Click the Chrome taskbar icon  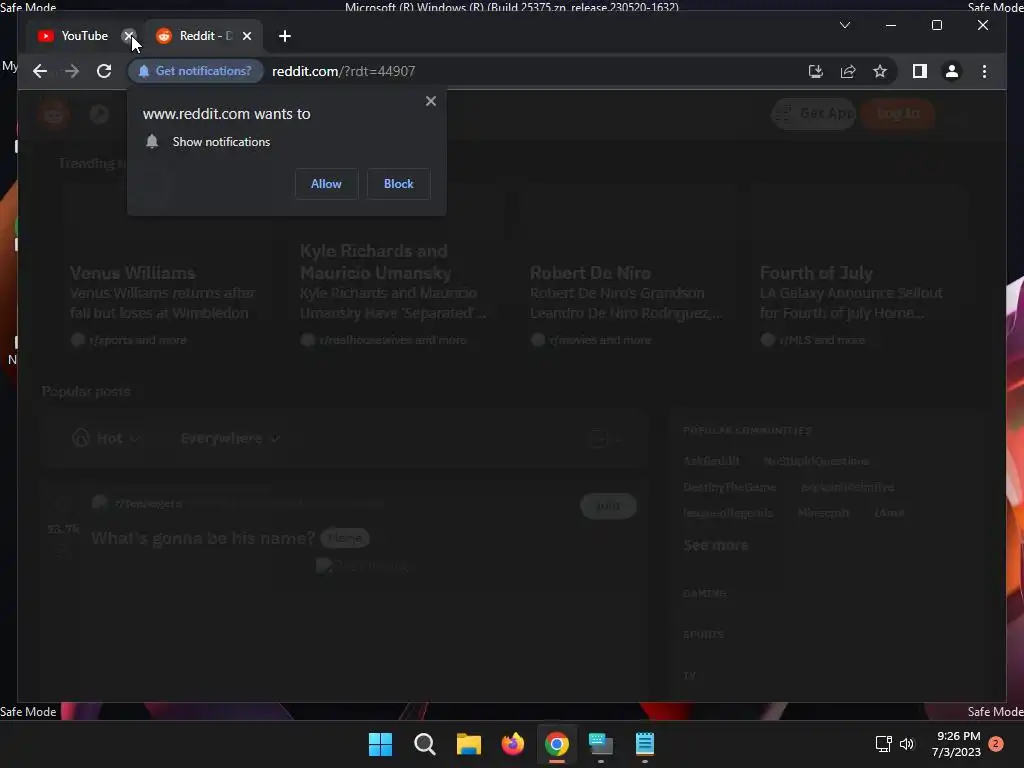click(556, 744)
